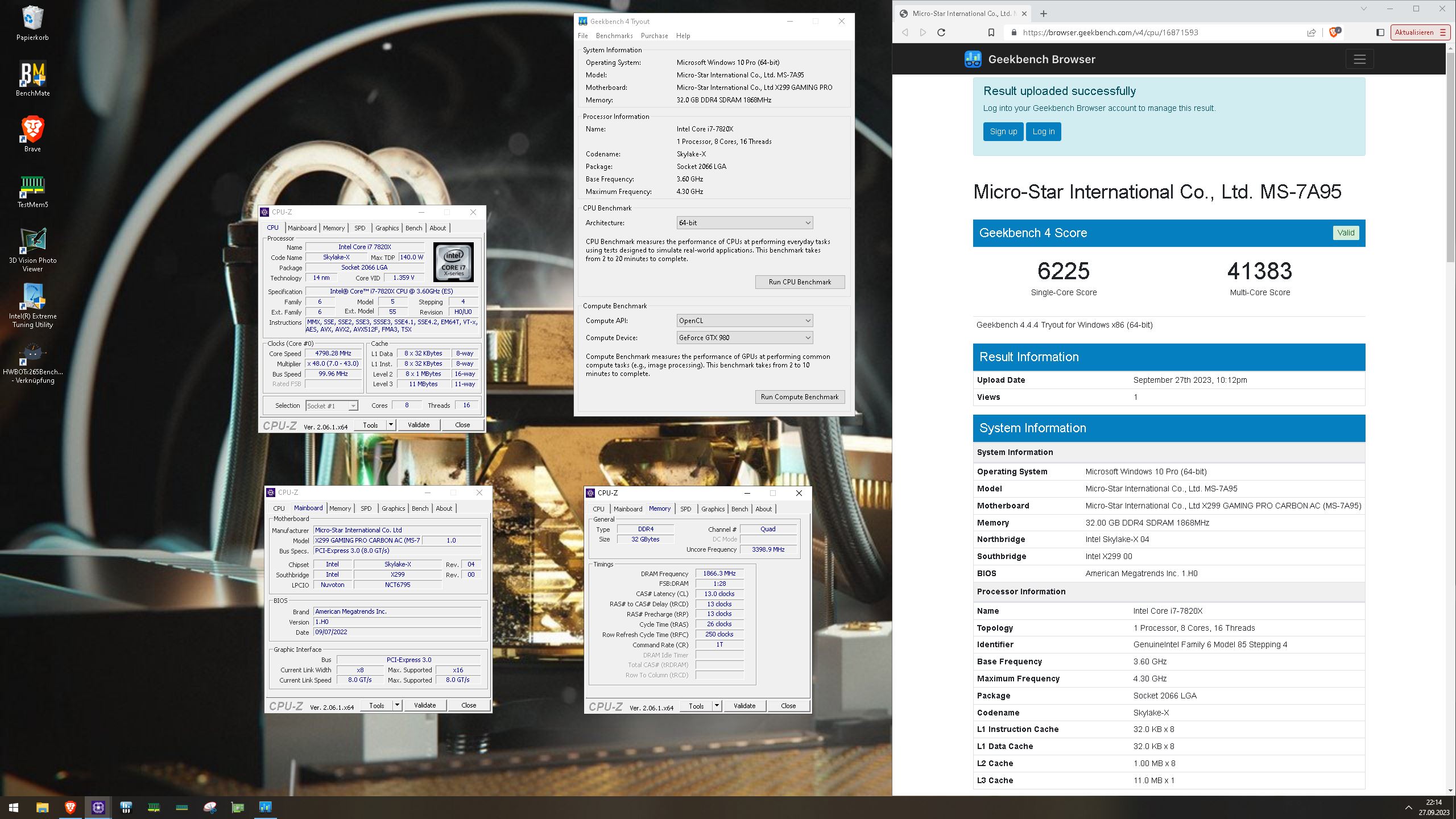Open the Snipping Tool taskbar icon
1456x819 pixels.
click(210, 807)
